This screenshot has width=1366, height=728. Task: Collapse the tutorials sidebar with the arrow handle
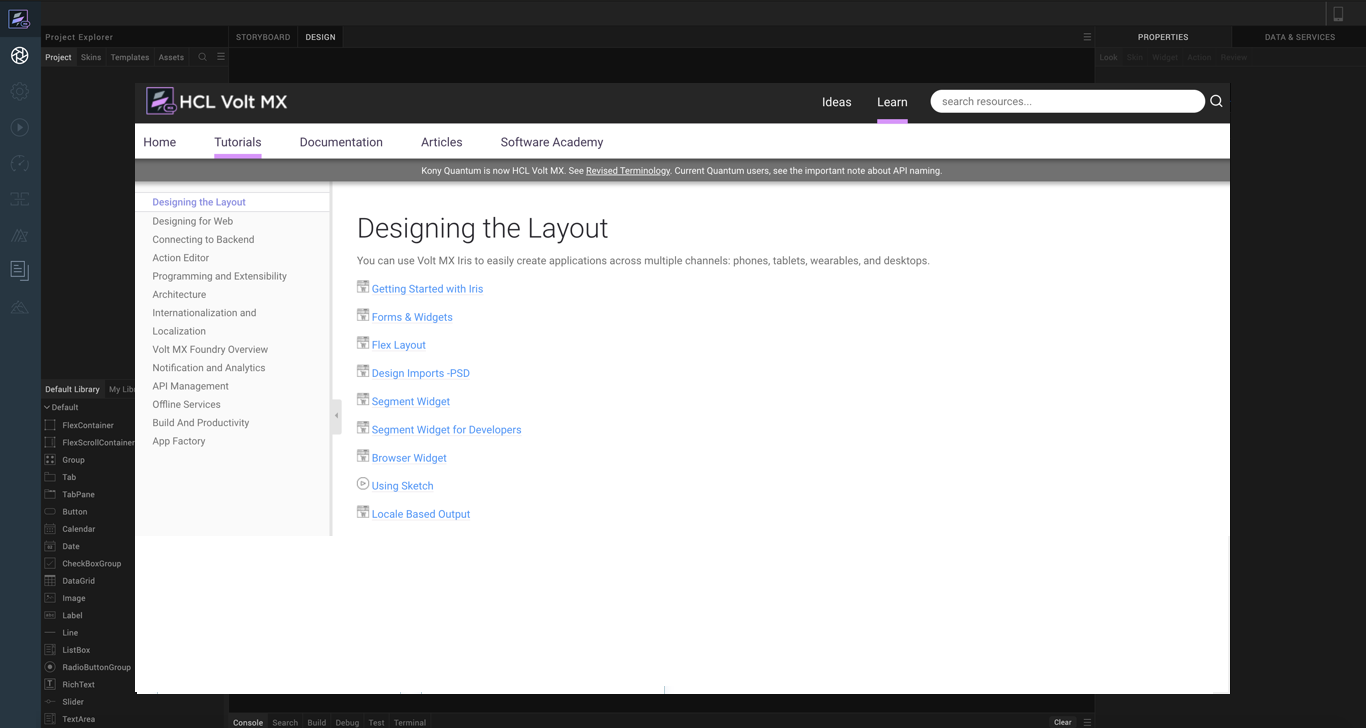point(337,416)
